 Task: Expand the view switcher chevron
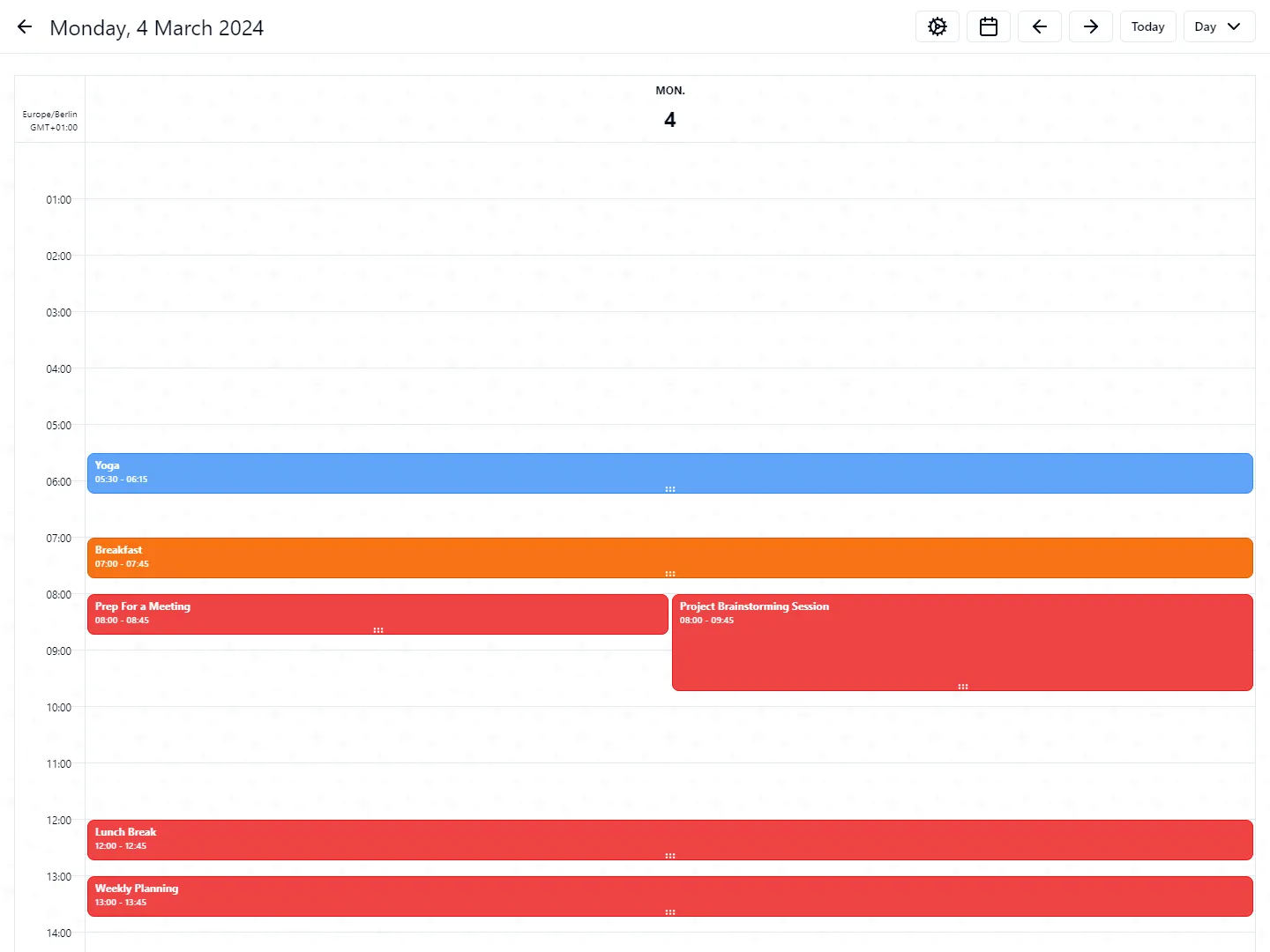[x=1234, y=26]
